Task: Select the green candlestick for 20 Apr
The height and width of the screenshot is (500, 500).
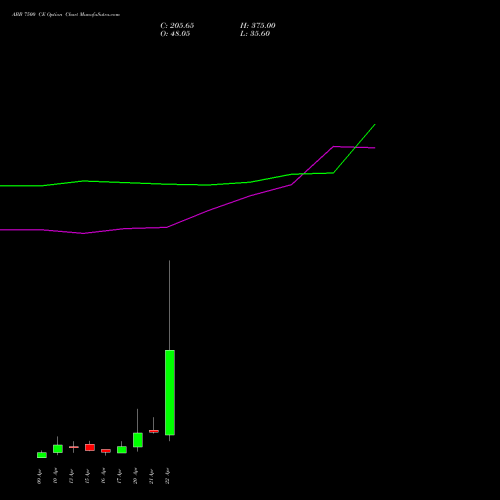Action: [138, 440]
